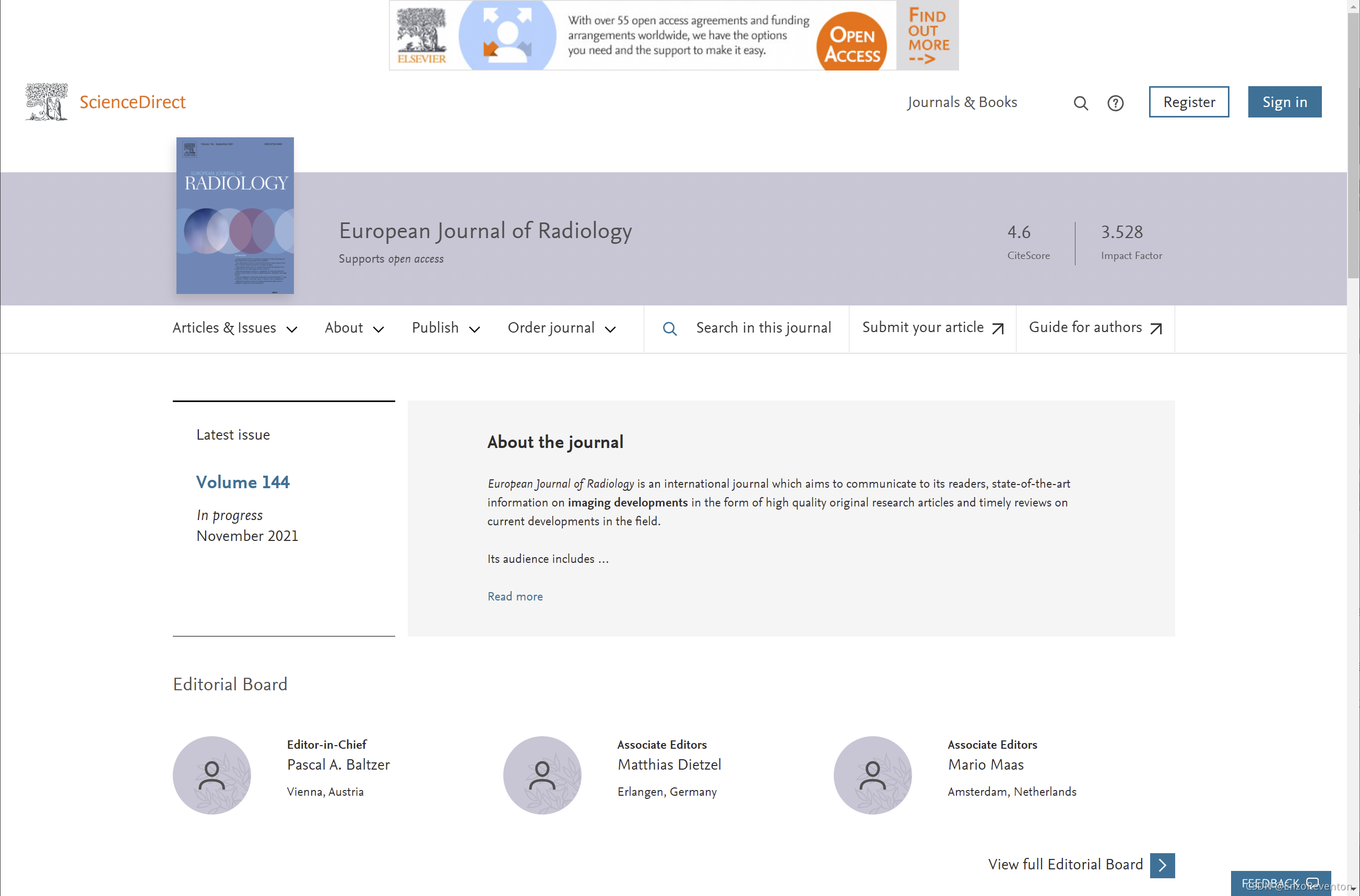The image size is (1360, 896).
Task: Open the help question mark icon
Action: click(1115, 103)
